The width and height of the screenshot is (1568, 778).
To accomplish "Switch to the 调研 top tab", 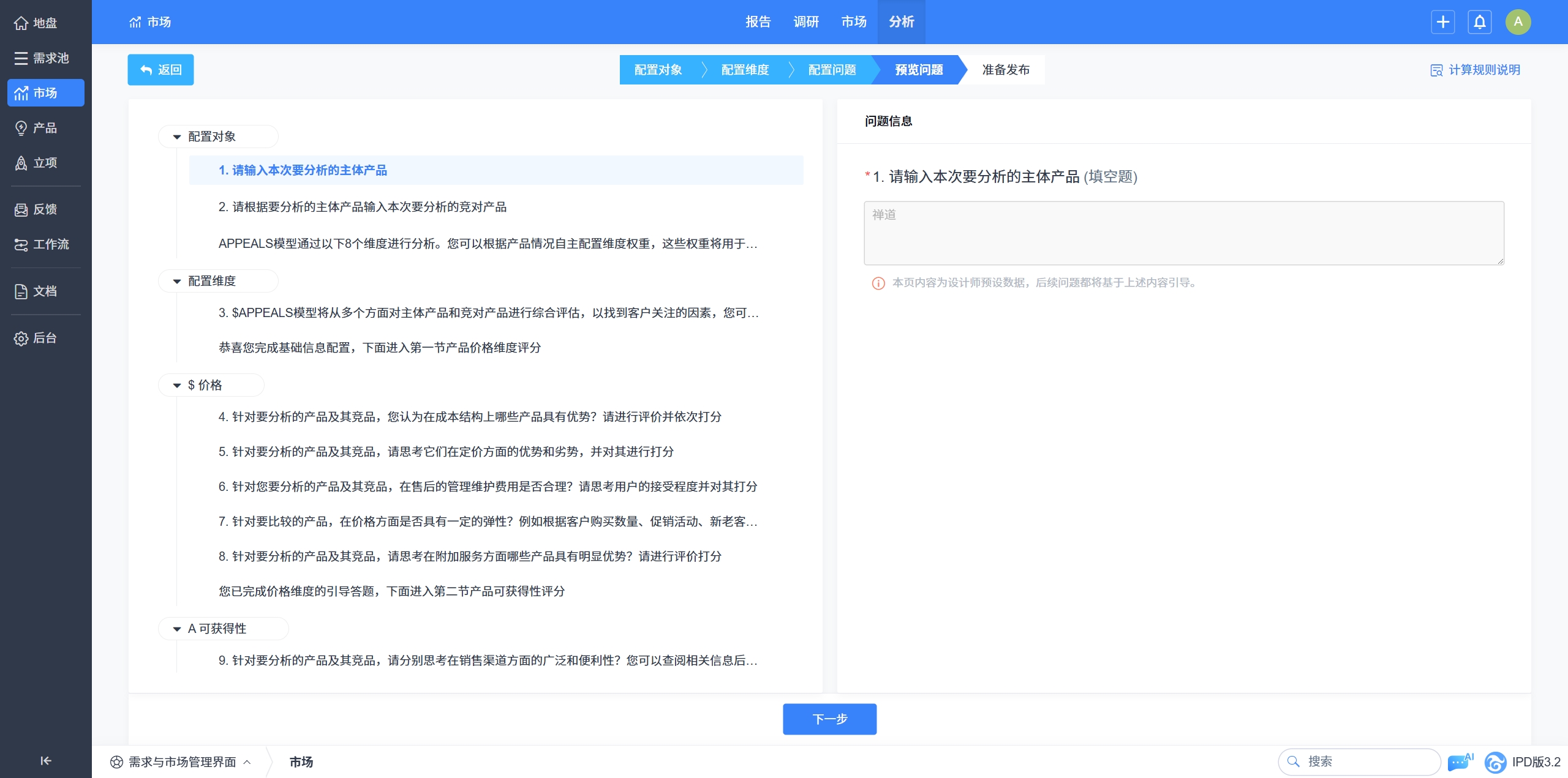I will point(805,22).
